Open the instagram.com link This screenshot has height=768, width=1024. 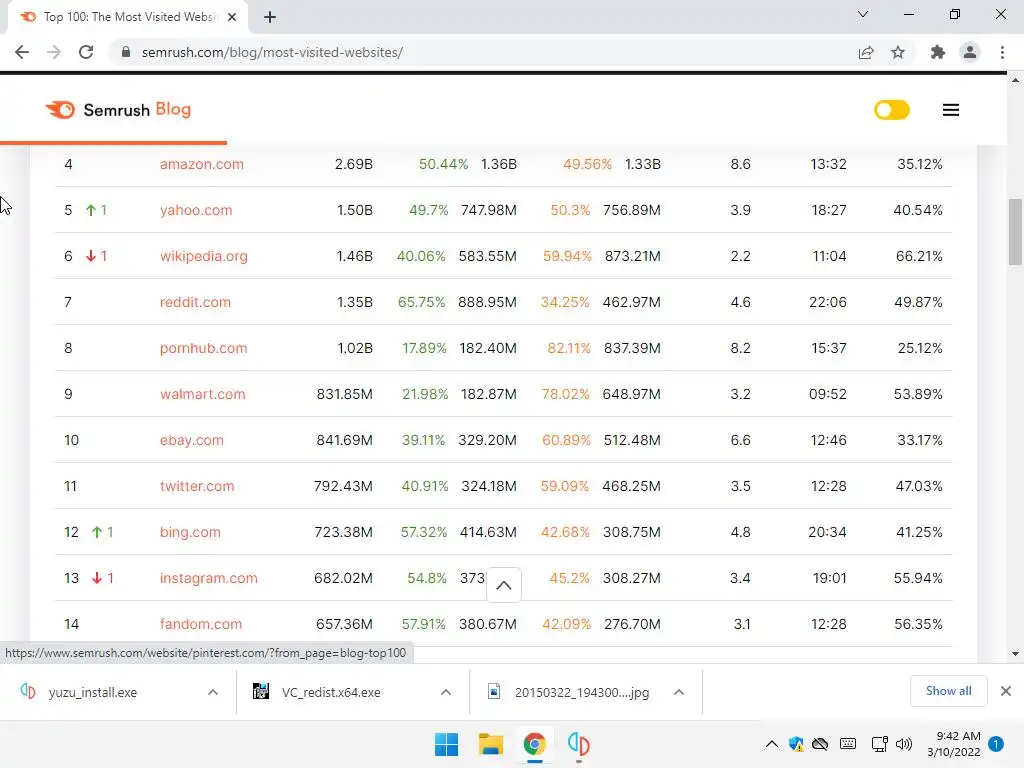pos(208,578)
